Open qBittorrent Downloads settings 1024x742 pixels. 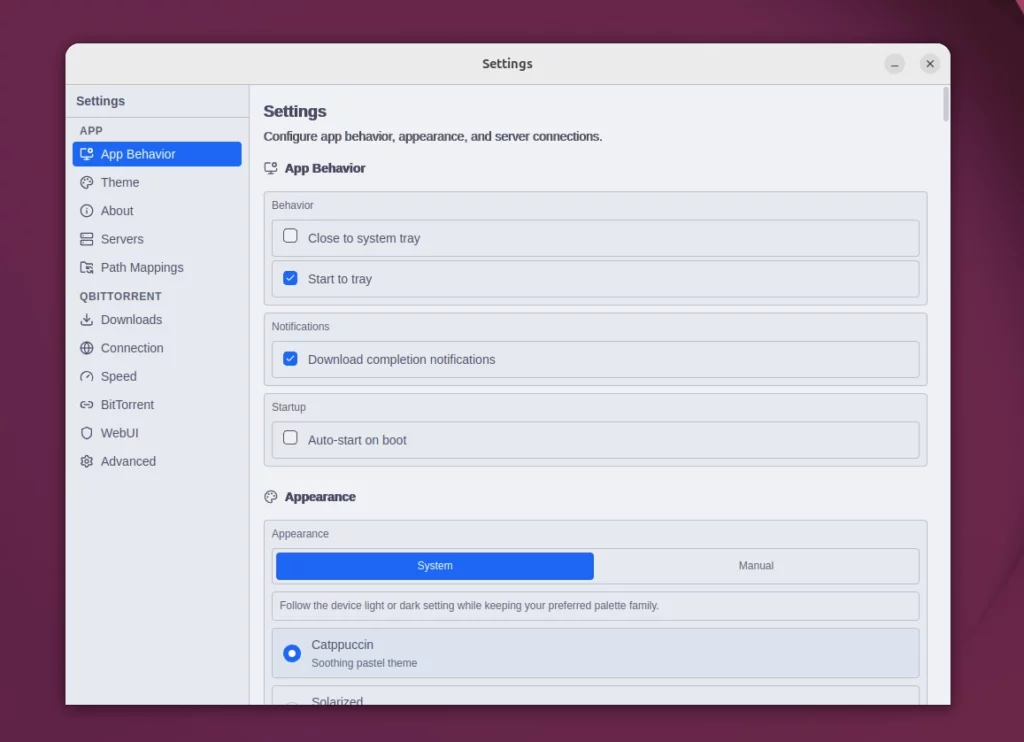[x=157, y=319]
